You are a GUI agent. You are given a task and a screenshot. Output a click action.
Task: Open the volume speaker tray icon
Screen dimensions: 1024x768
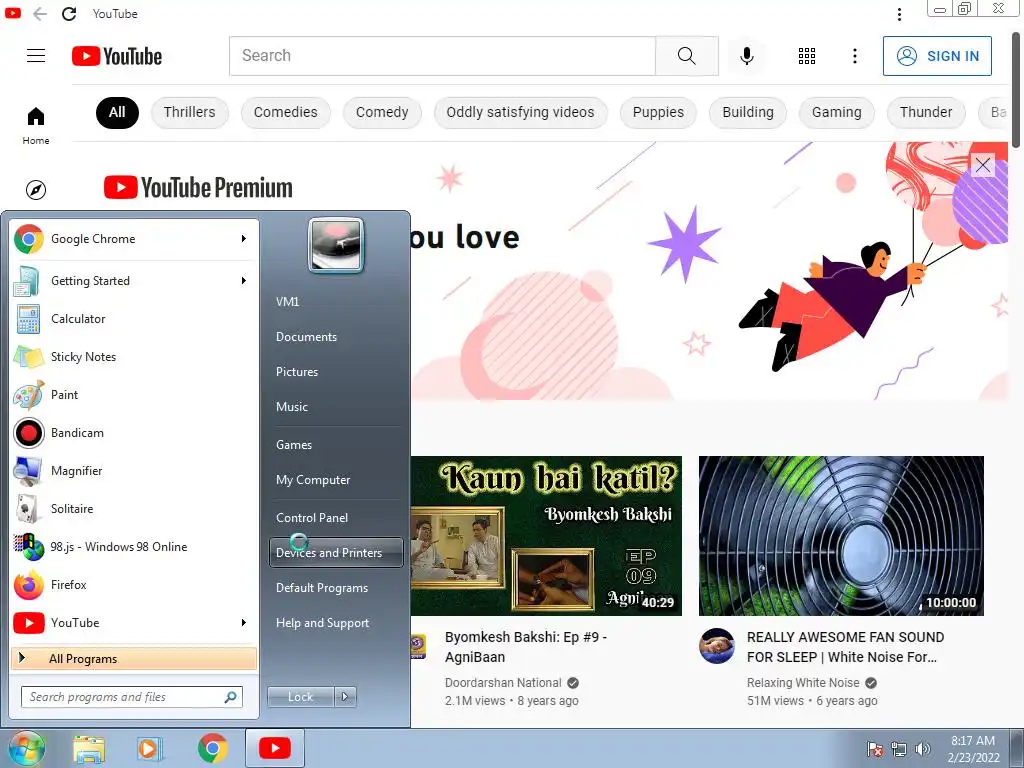click(923, 749)
